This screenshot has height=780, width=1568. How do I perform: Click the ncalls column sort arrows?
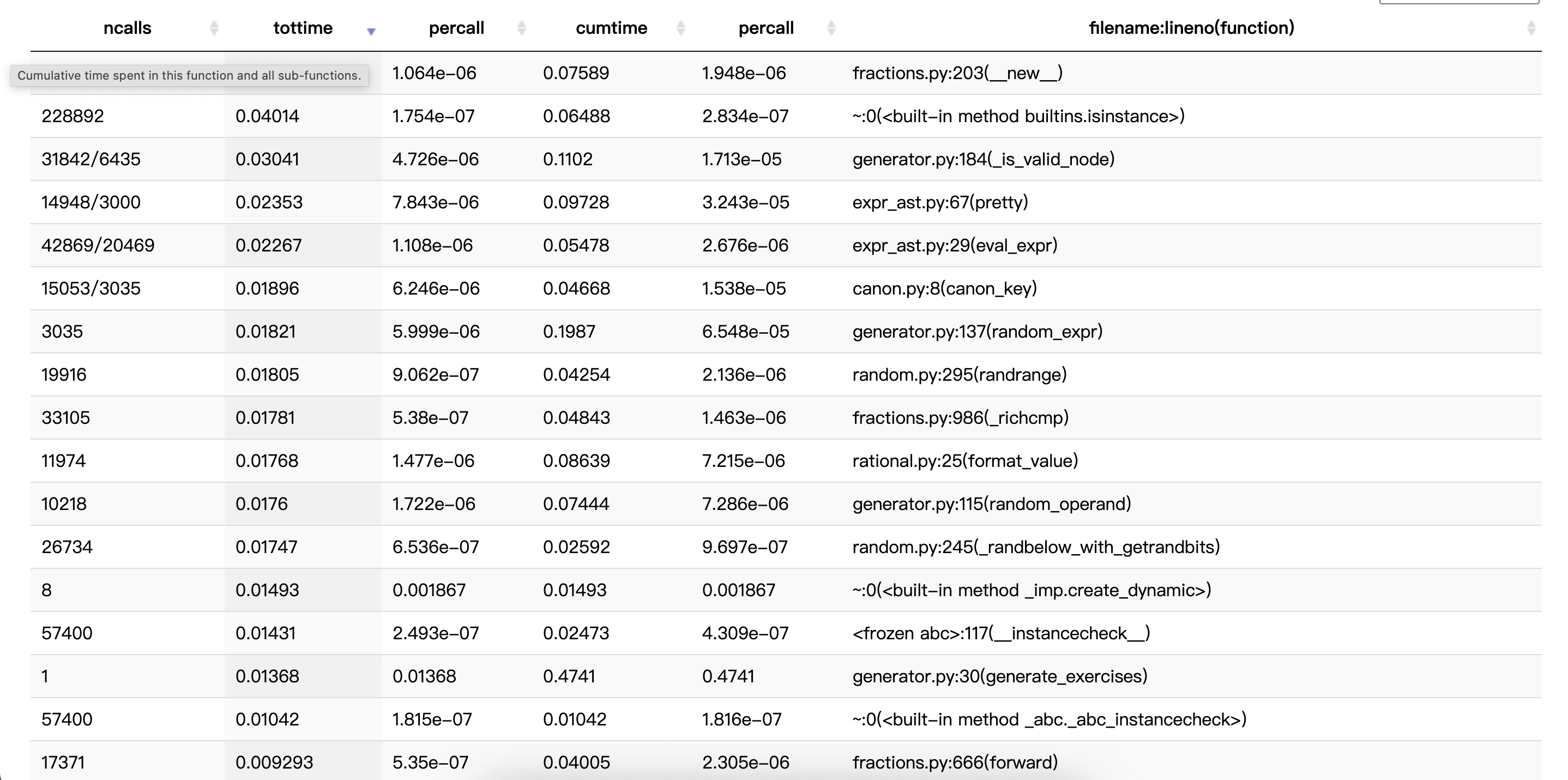coord(214,28)
